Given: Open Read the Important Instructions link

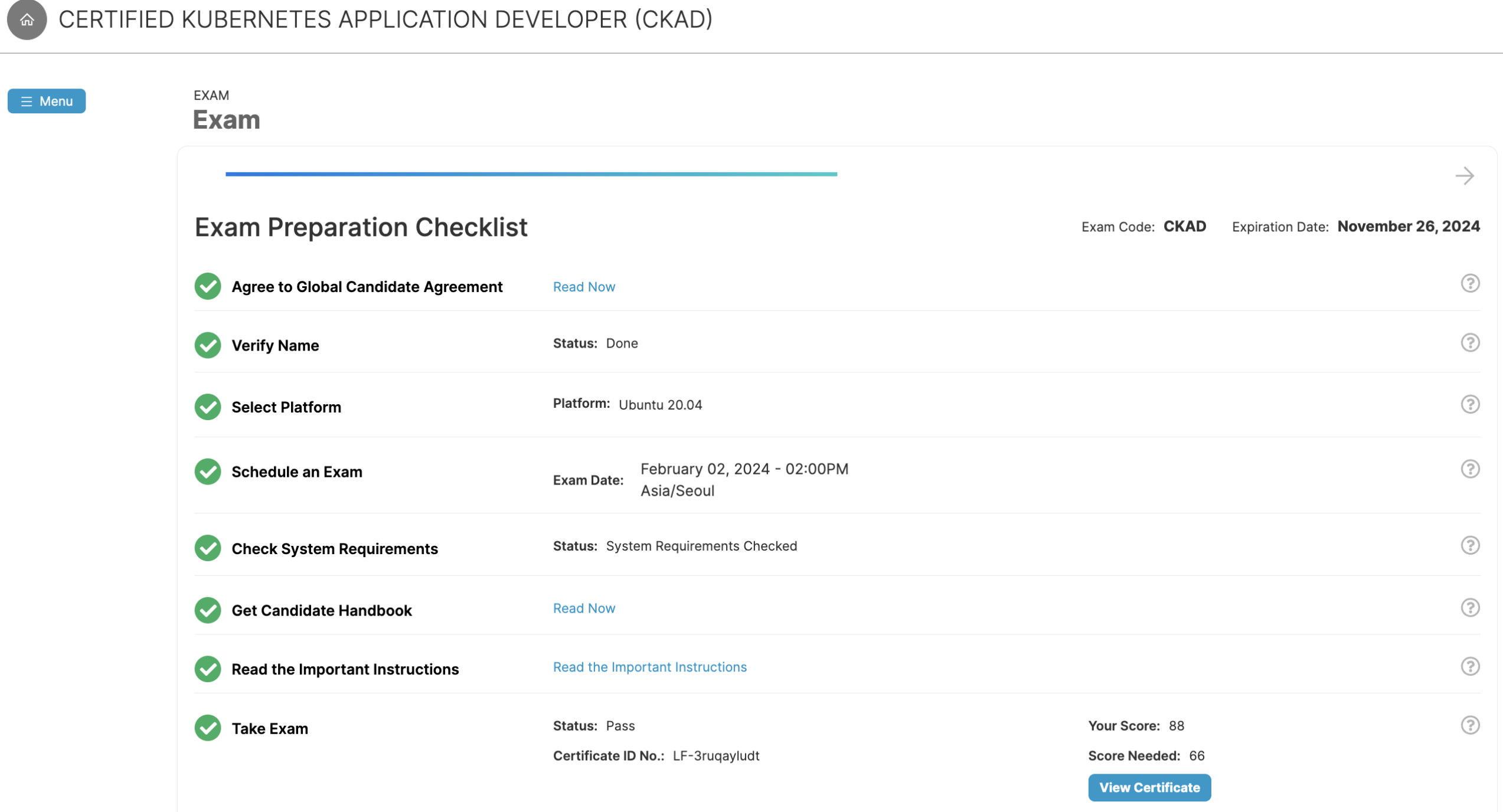Looking at the screenshot, I should pos(649,667).
